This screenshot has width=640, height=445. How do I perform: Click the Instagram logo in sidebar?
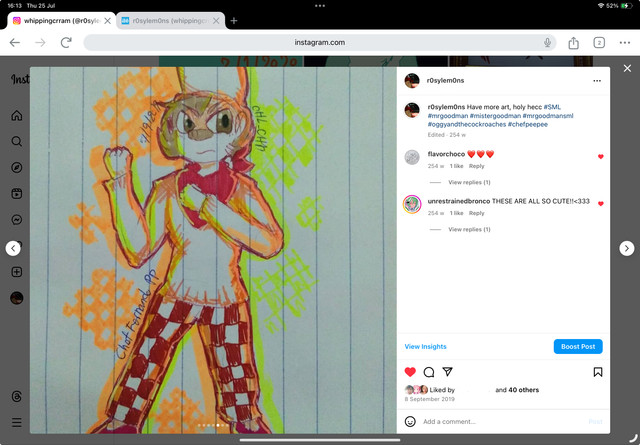tap(20, 79)
